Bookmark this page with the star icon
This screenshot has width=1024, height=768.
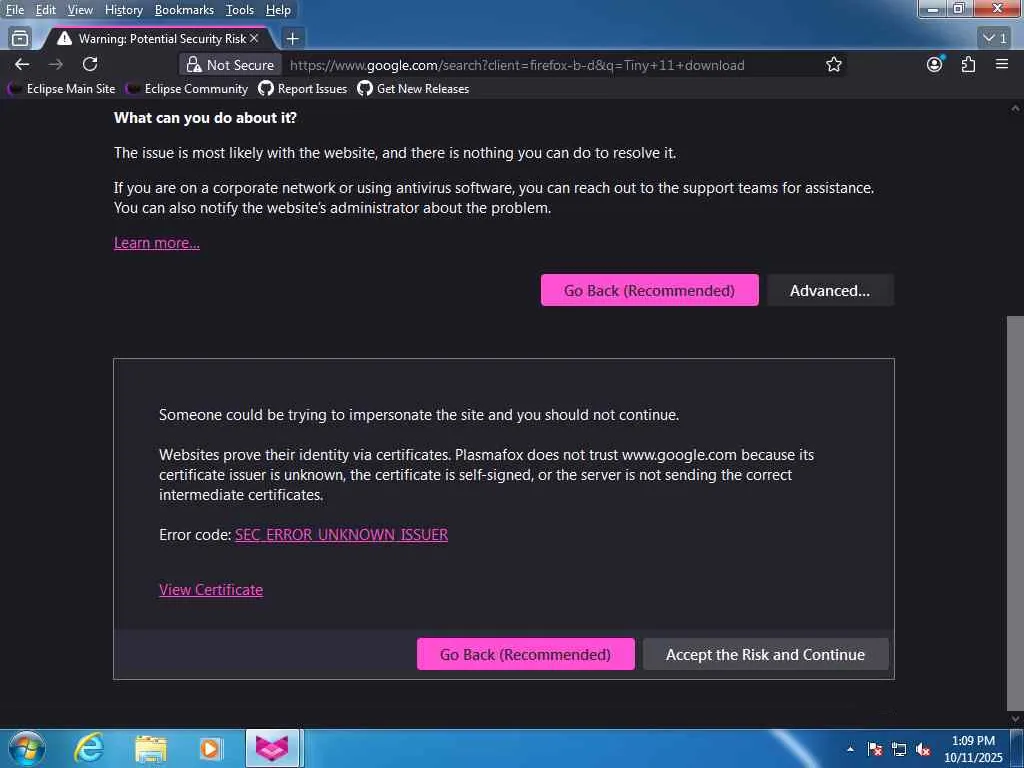(x=833, y=64)
